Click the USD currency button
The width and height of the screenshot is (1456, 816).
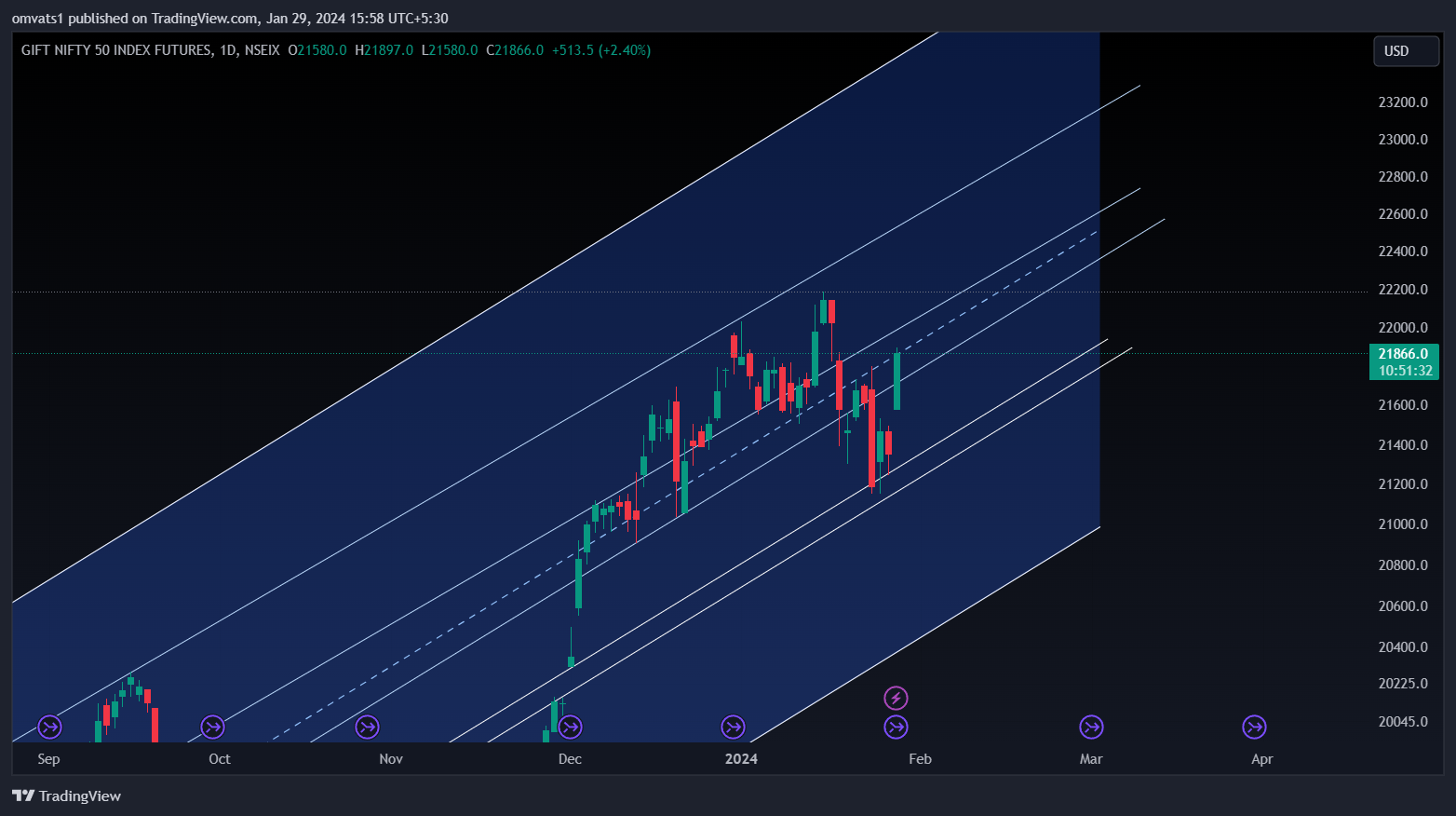[x=1406, y=51]
